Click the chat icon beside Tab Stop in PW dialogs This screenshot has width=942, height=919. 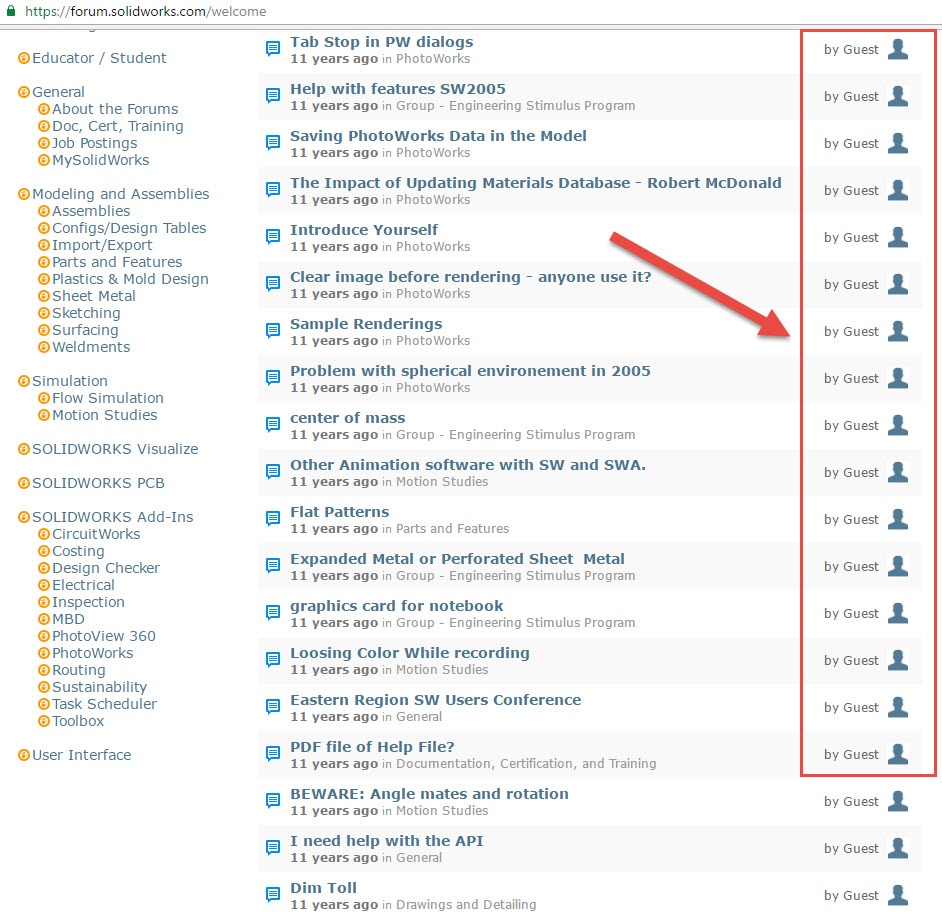(x=273, y=49)
